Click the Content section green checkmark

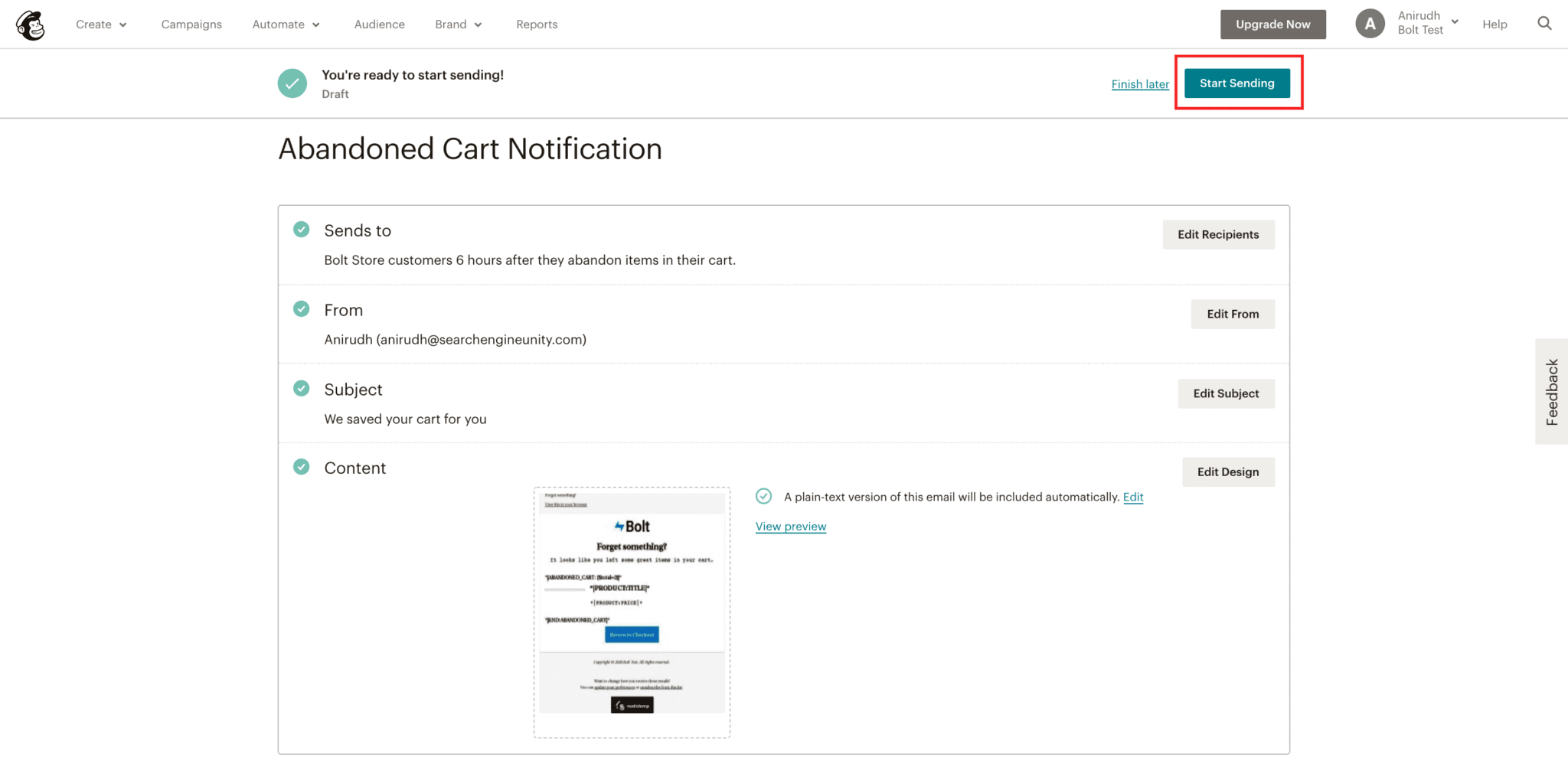(x=302, y=467)
